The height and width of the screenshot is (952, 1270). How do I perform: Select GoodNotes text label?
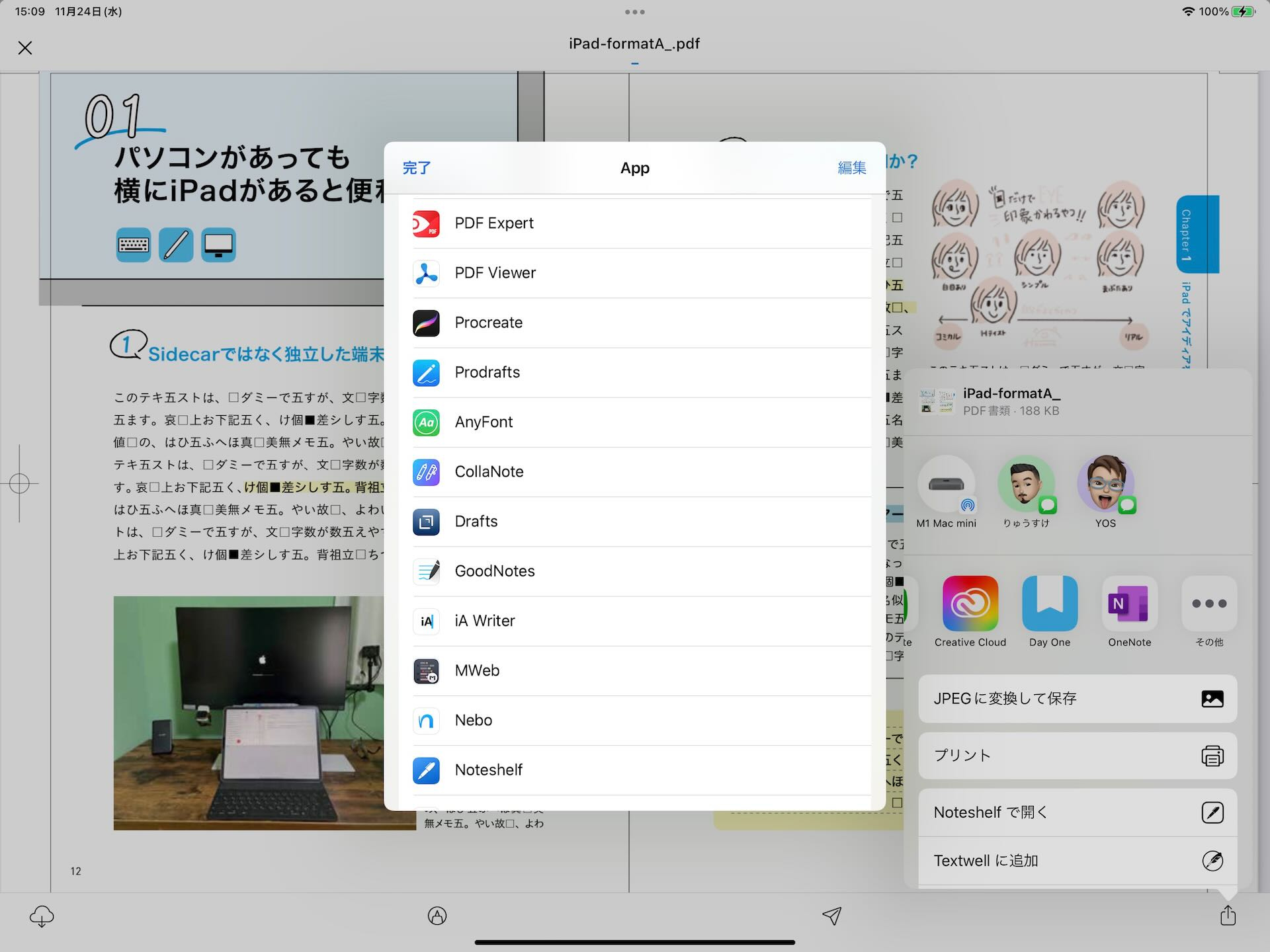pyautogui.click(x=495, y=571)
